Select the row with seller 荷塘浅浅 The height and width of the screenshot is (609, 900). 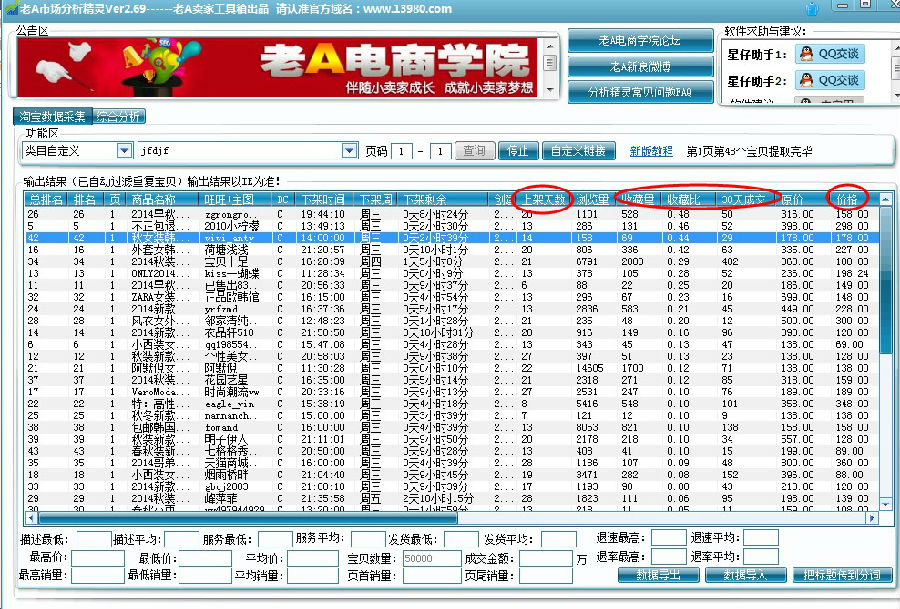pos(451,250)
